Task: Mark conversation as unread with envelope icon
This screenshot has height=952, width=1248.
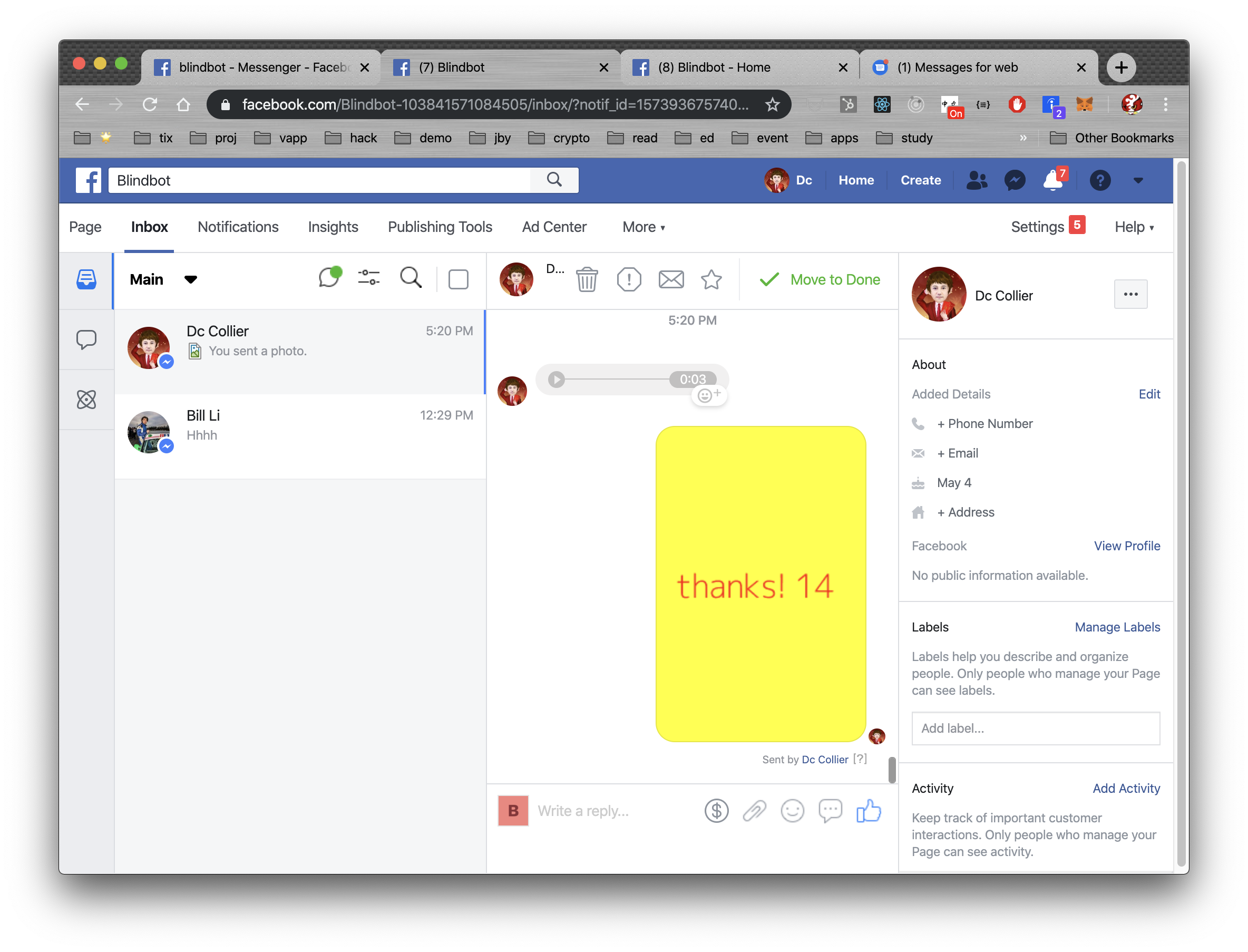Action: (x=671, y=279)
